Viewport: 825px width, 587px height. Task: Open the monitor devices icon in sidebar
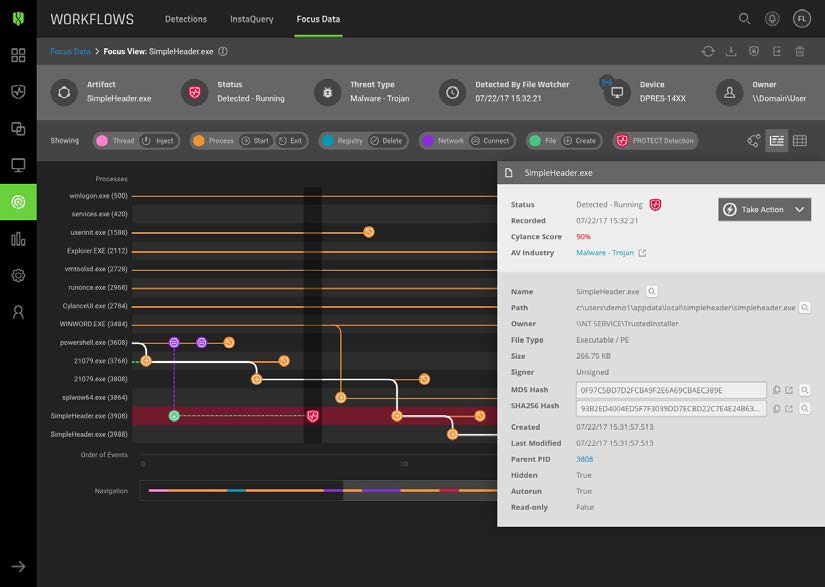coord(18,165)
